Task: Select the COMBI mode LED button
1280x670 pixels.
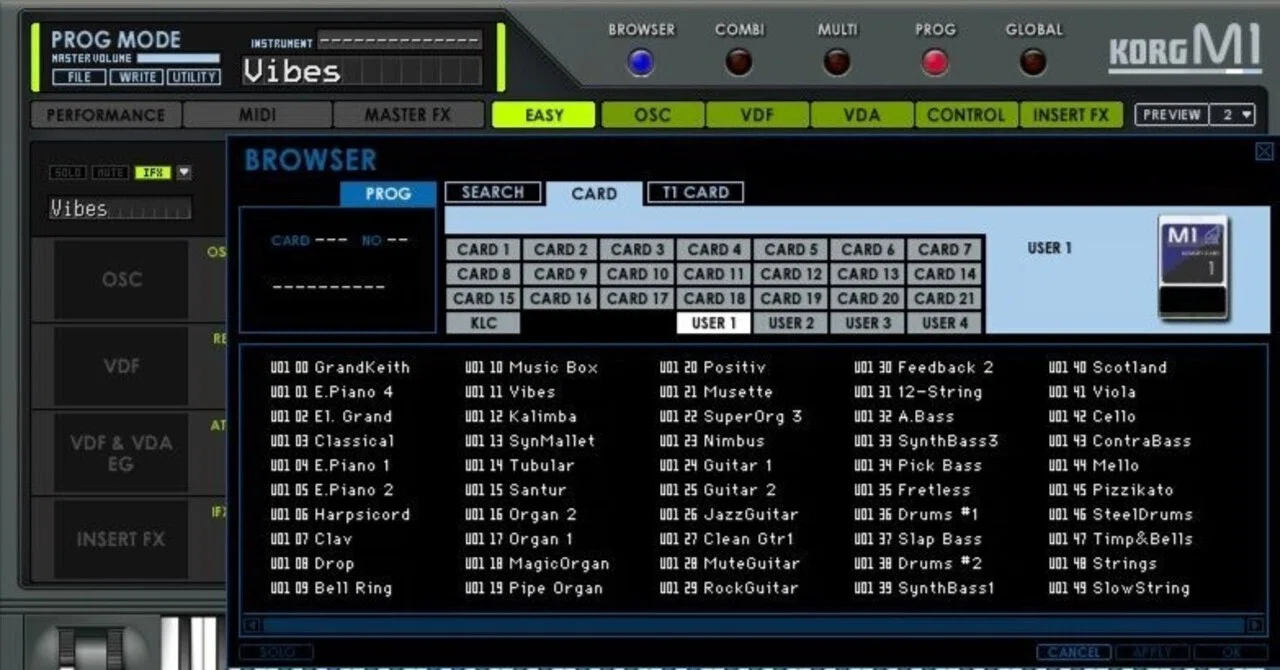Action: pos(739,63)
